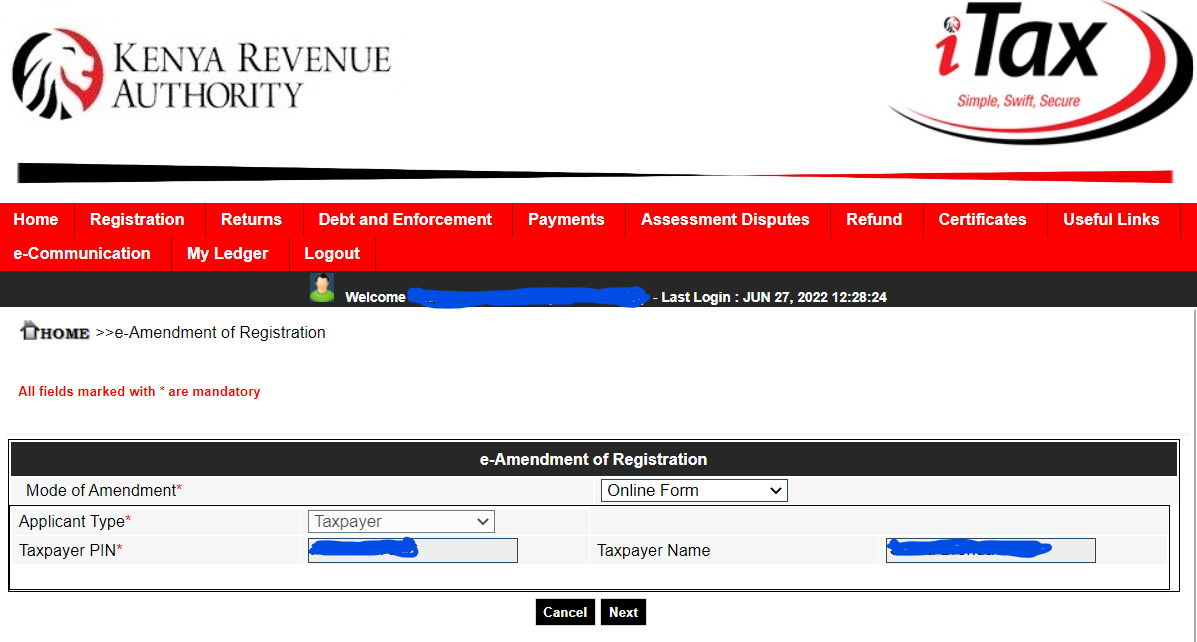Open the Certificates menu
The image size is (1197, 642).
point(982,219)
